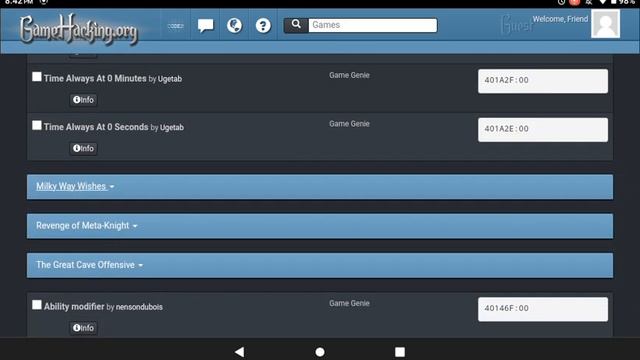
Task: Click the Welcome, Friend text
Action: tap(560, 19)
